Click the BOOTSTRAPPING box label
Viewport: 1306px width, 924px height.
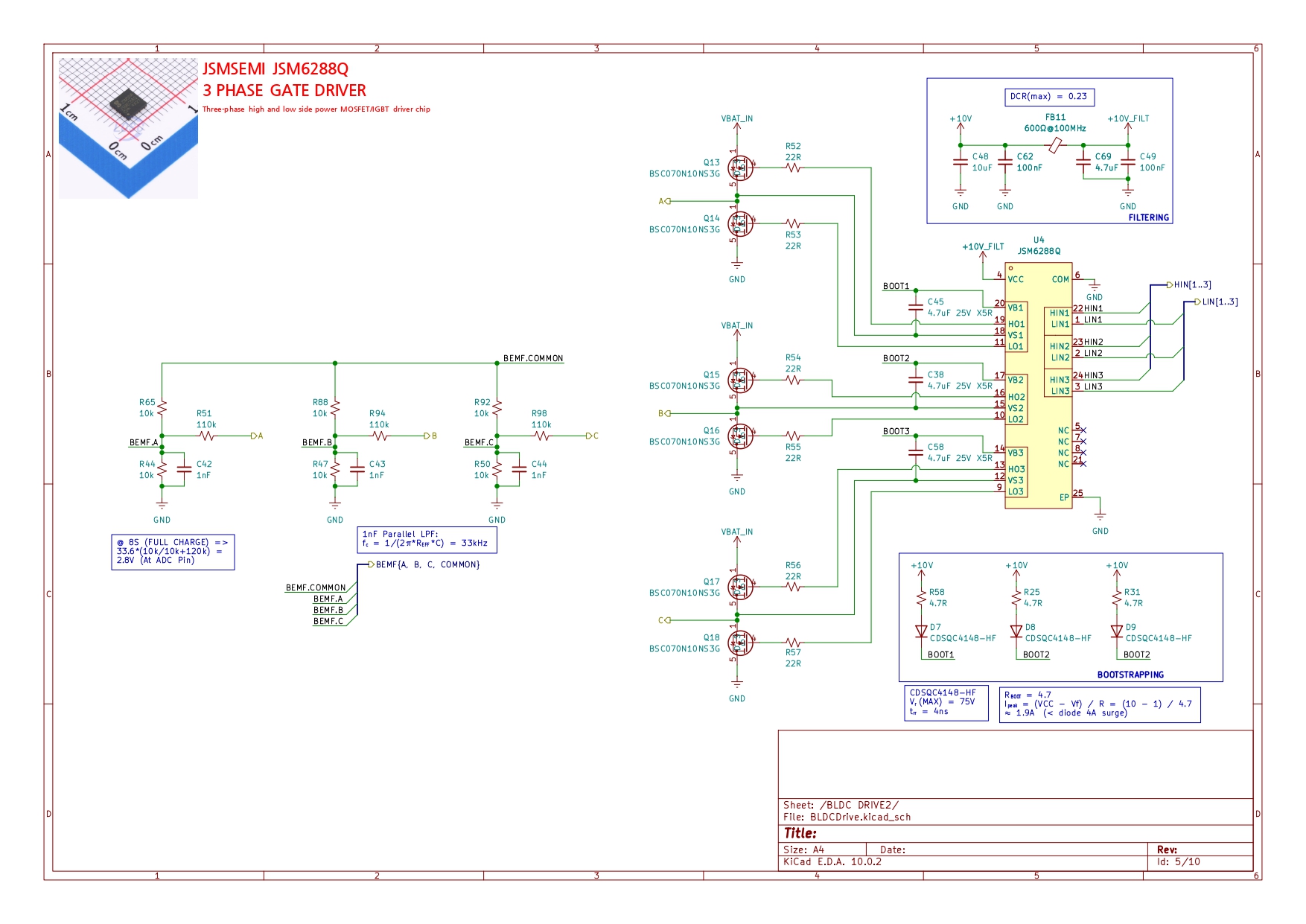(x=1130, y=675)
